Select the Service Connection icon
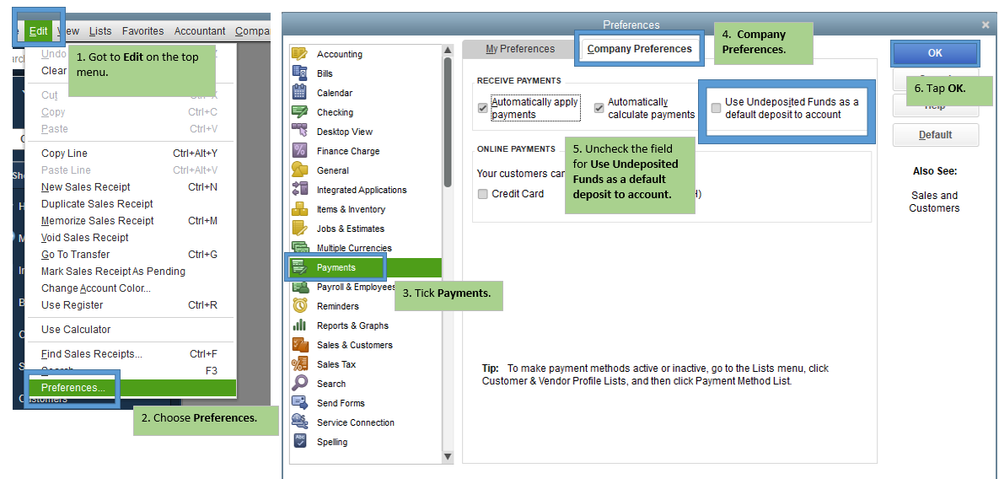 click(299, 422)
